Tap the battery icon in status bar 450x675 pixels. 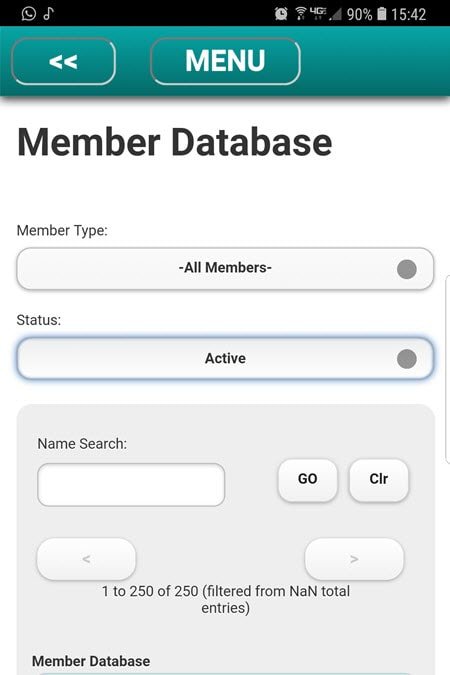382,14
